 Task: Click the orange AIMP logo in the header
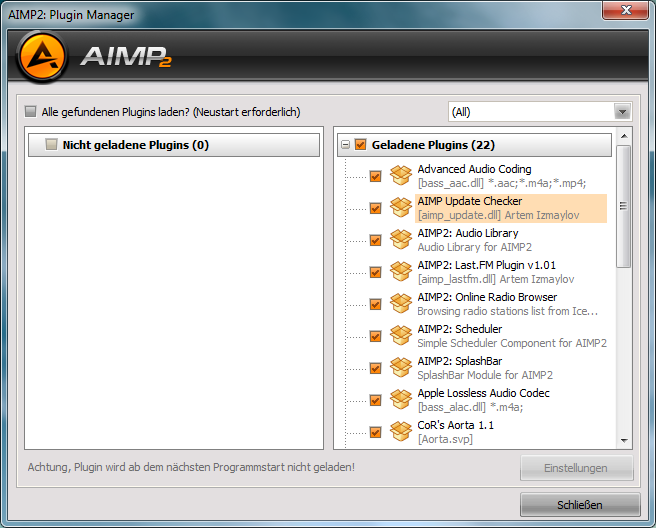42,56
